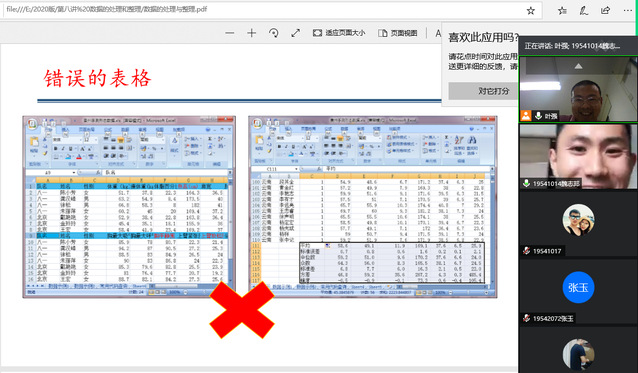The image size is (638, 373).
Task: Click 适应页面大小 fit-to-page button
Action: click(339, 33)
